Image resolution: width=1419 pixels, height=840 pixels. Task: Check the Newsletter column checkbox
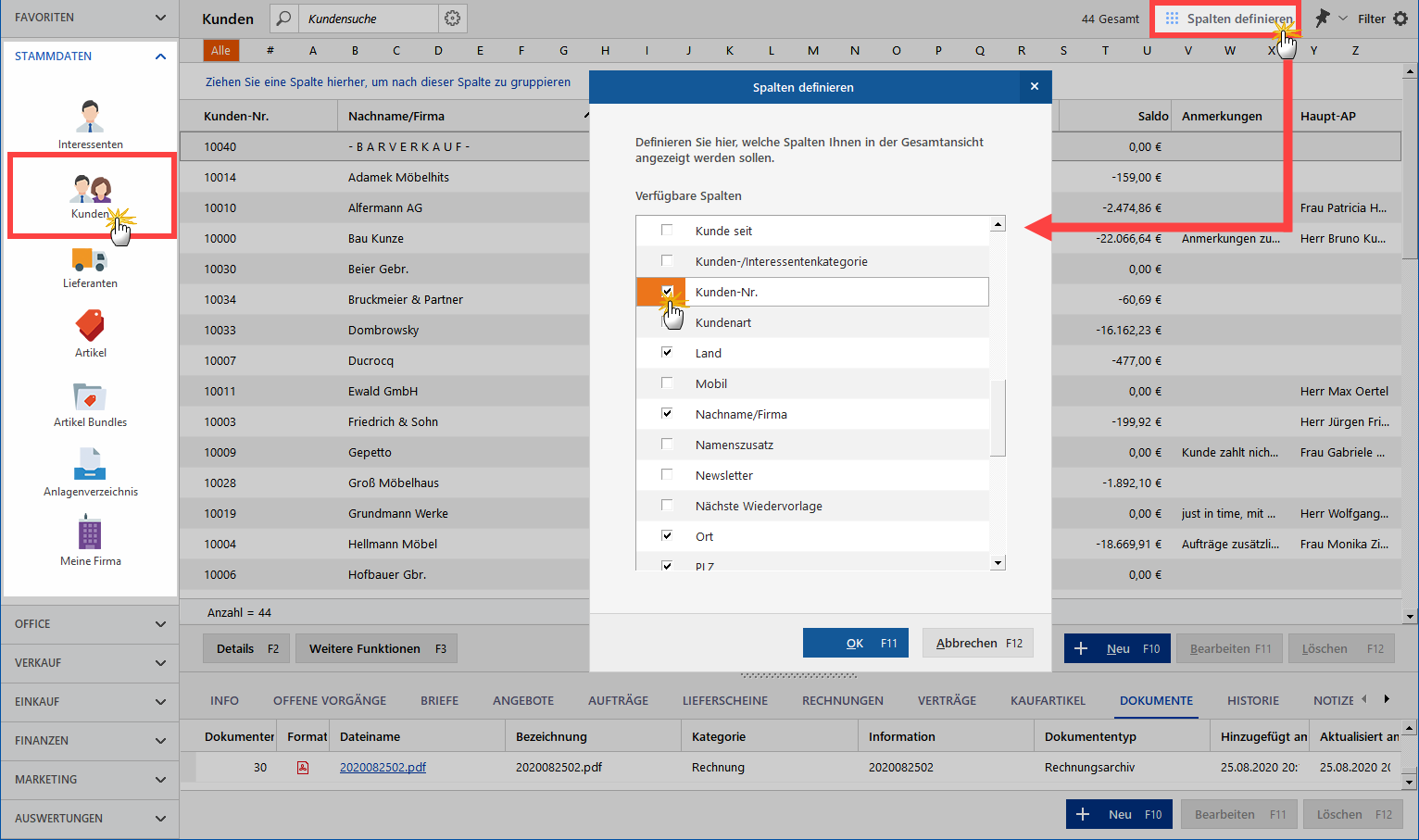tap(667, 474)
